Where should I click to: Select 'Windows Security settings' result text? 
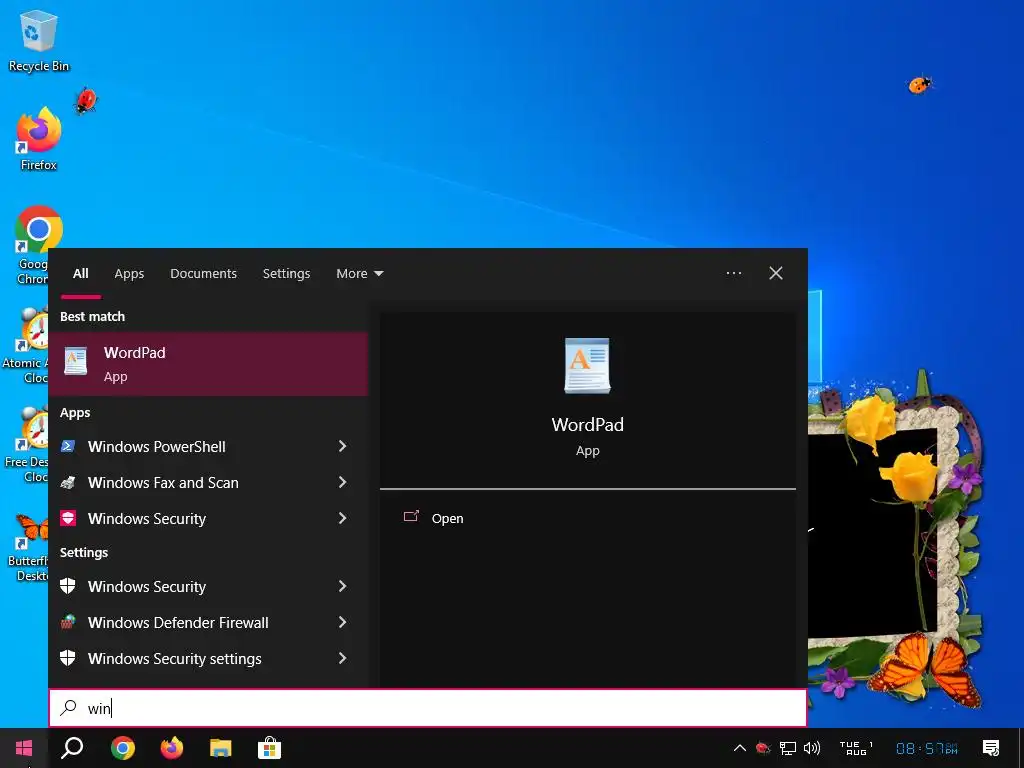(174, 658)
